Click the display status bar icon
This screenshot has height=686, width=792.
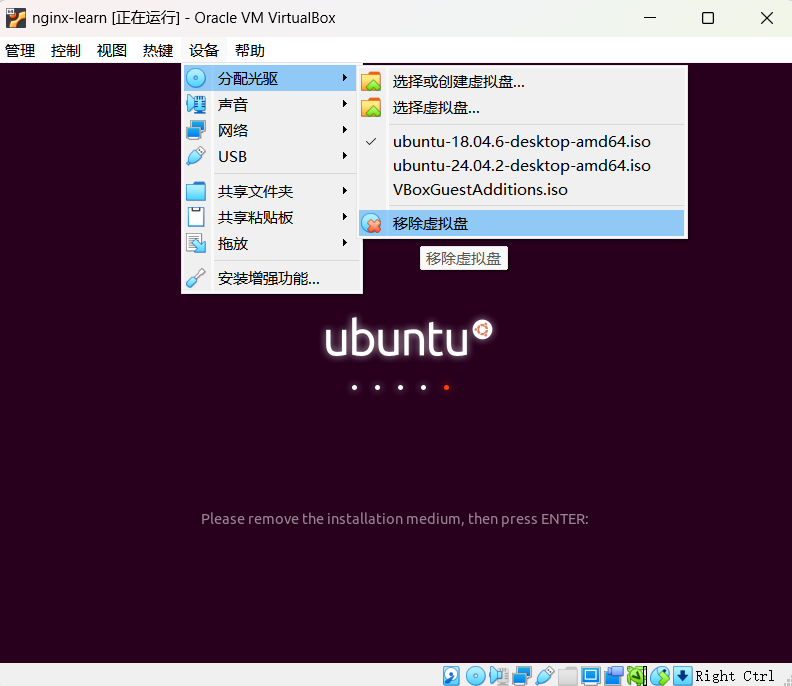(x=590, y=675)
